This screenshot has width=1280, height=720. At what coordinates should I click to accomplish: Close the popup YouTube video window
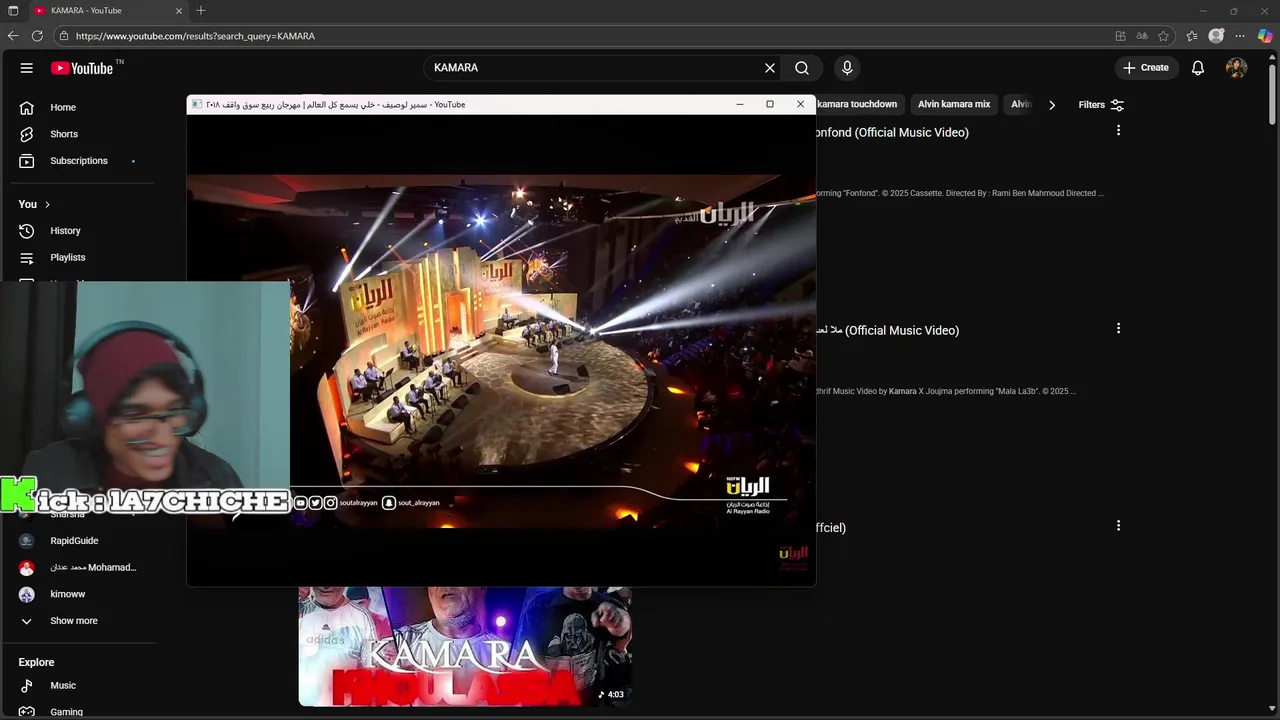point(800,104)
